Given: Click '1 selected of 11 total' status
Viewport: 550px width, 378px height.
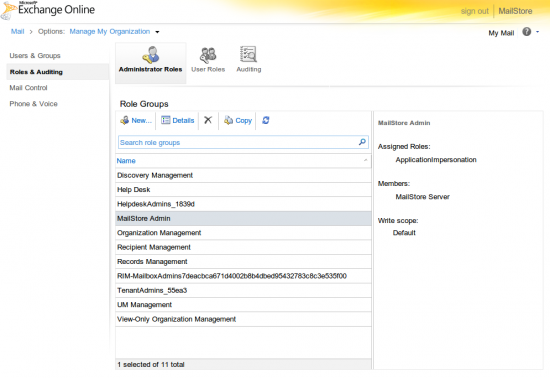Looking at the screenshot, I should 151,365.
